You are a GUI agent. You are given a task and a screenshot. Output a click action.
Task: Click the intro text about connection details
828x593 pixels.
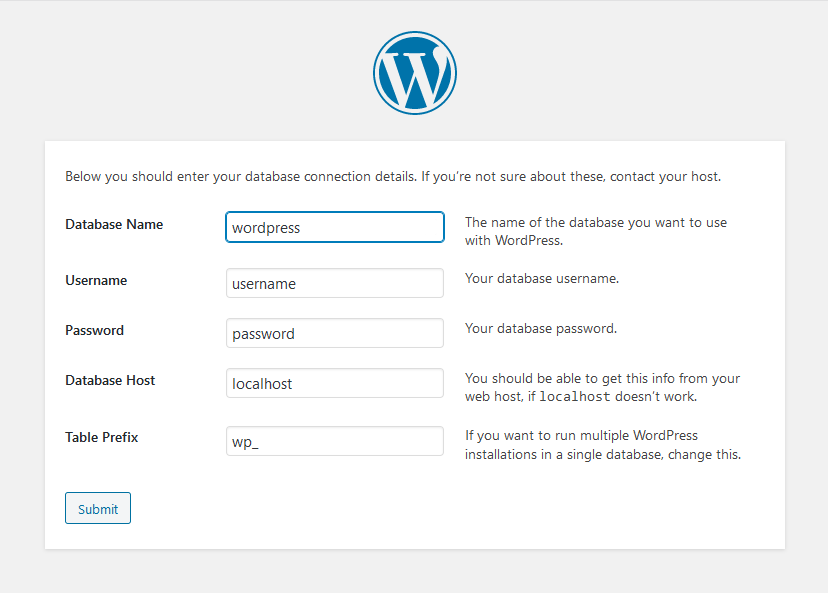[393, 176]
